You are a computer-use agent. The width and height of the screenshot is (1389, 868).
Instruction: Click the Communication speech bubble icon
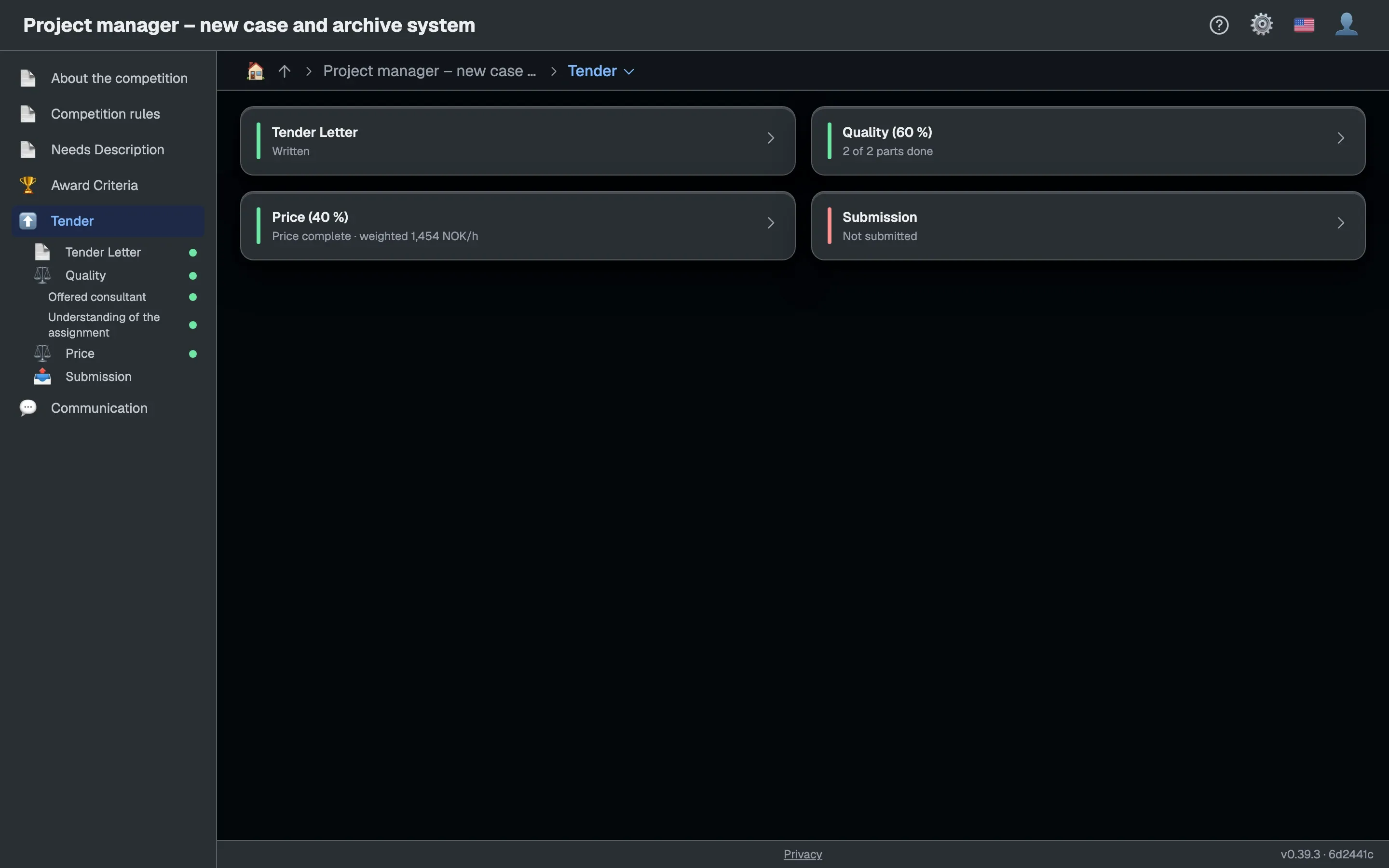pos(27,407)
